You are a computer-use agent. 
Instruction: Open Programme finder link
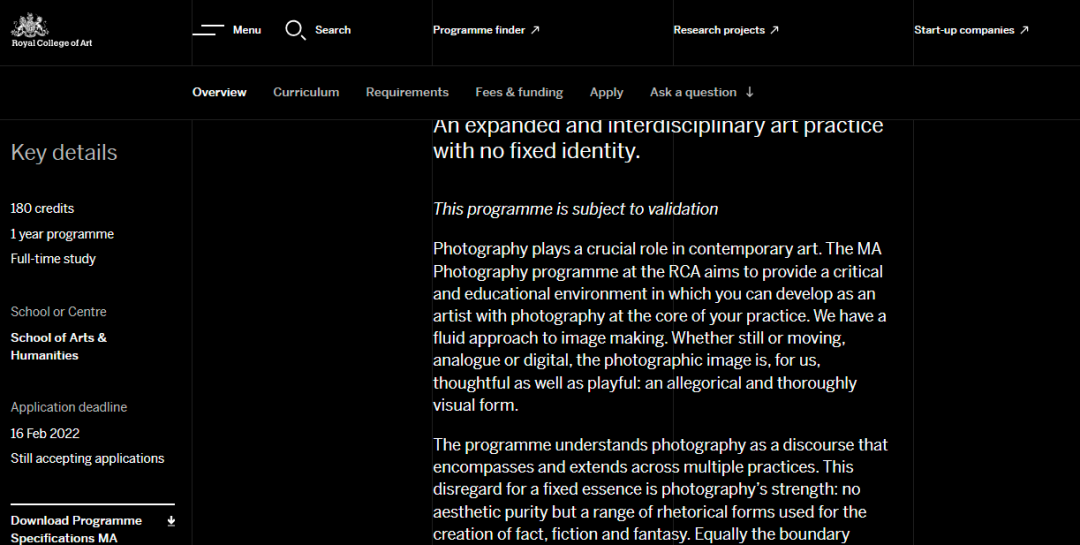tap(479, 30)
